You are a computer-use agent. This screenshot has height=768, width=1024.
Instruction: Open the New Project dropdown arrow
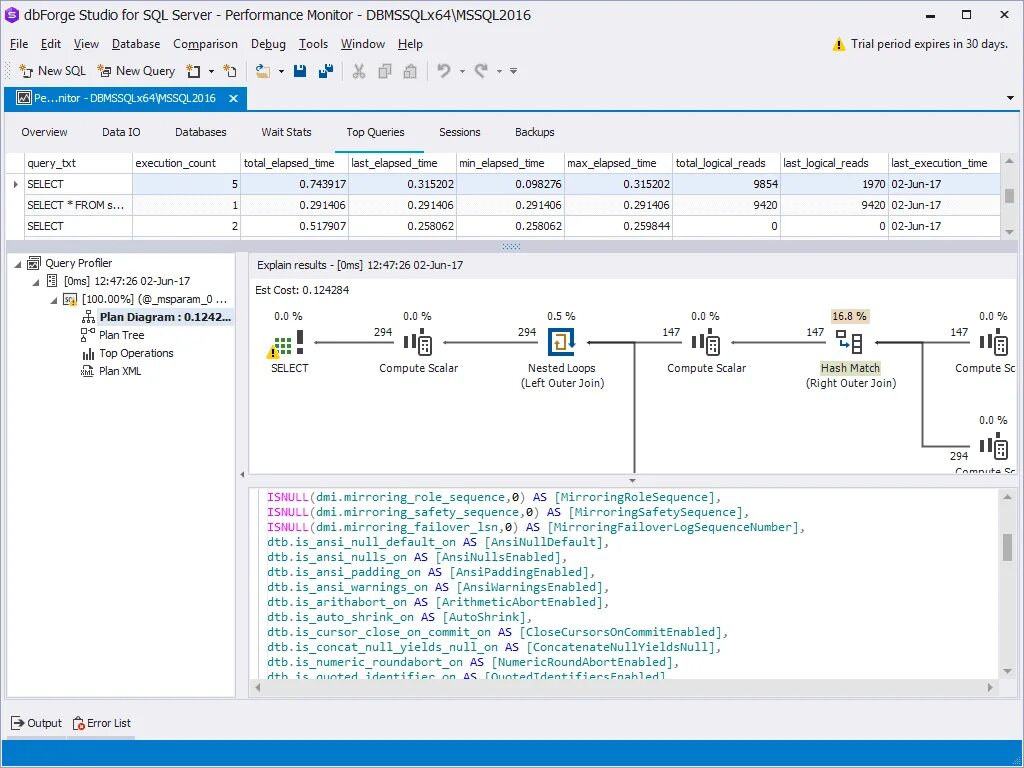point(211,71)
